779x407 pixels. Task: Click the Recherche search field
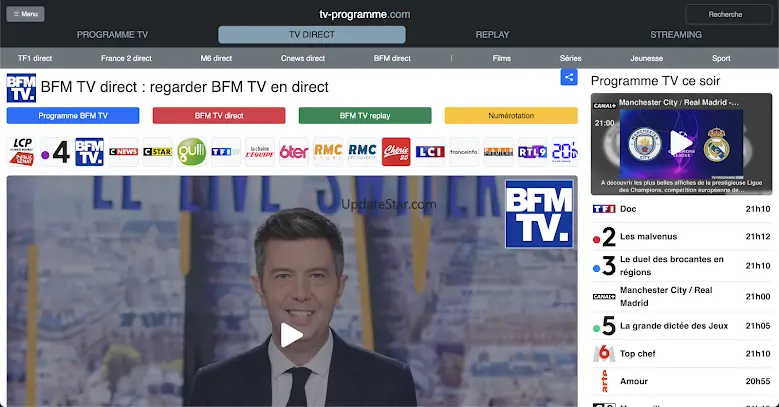726,14
